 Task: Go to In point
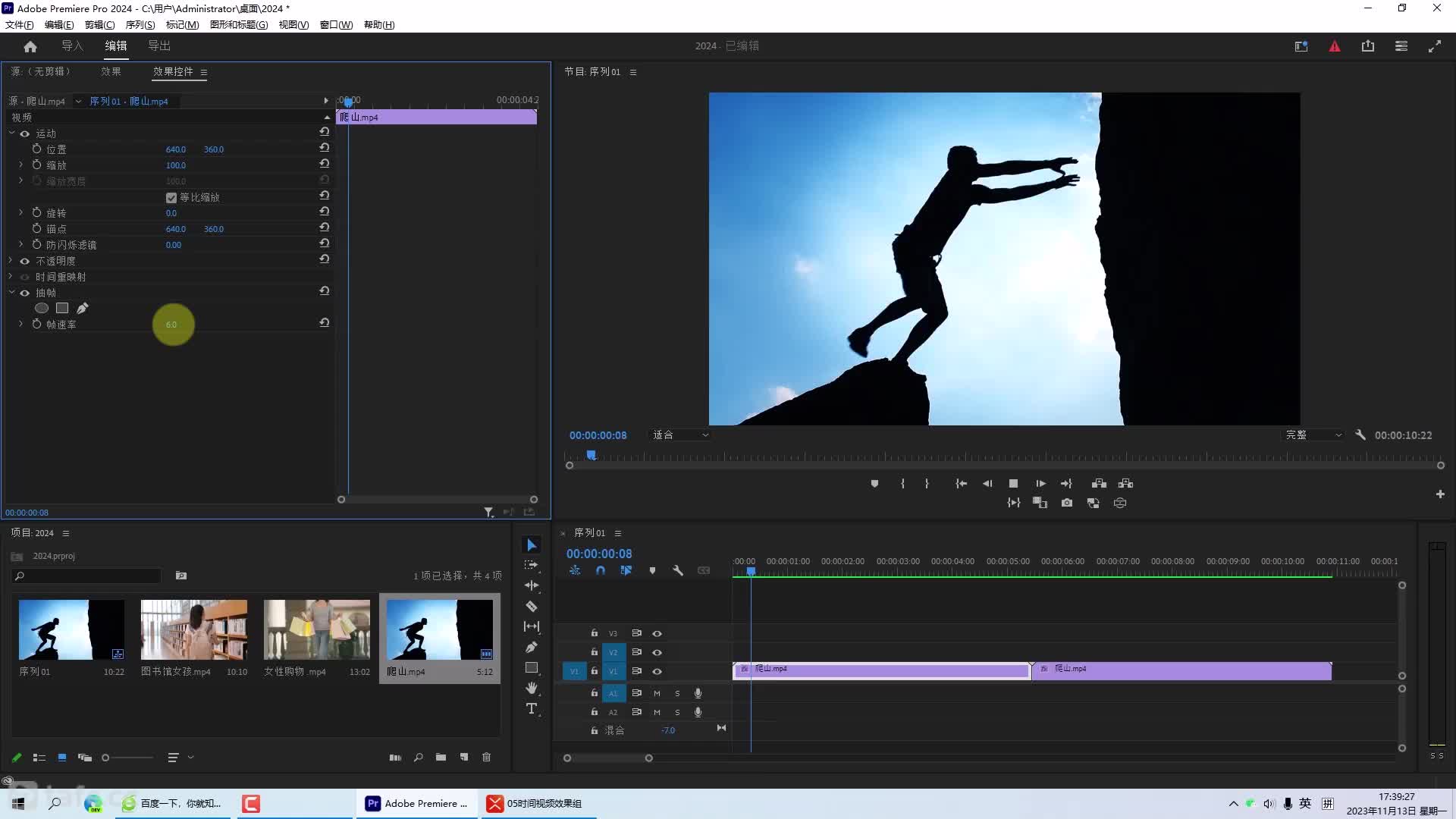tap(961, 483)
